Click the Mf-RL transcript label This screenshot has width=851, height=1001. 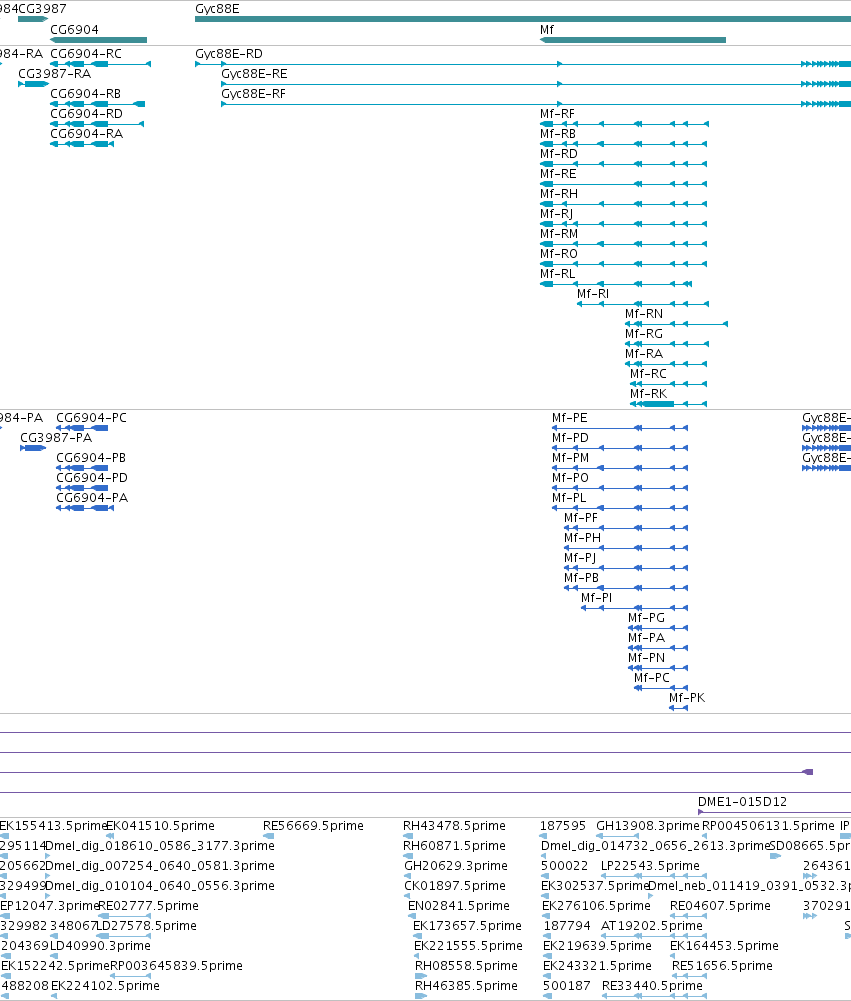click(557, 274)
